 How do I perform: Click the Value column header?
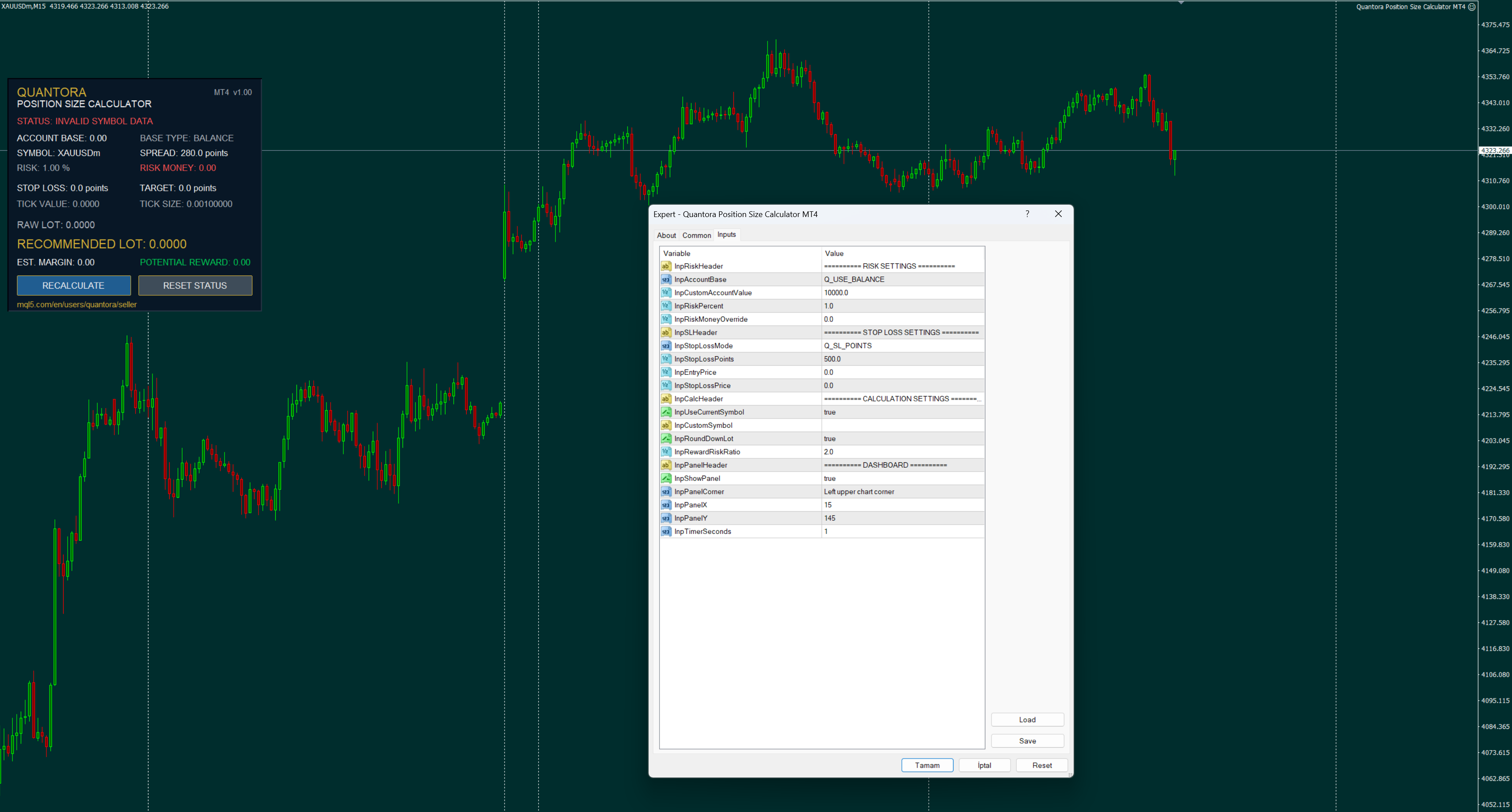tap(903, 253)
